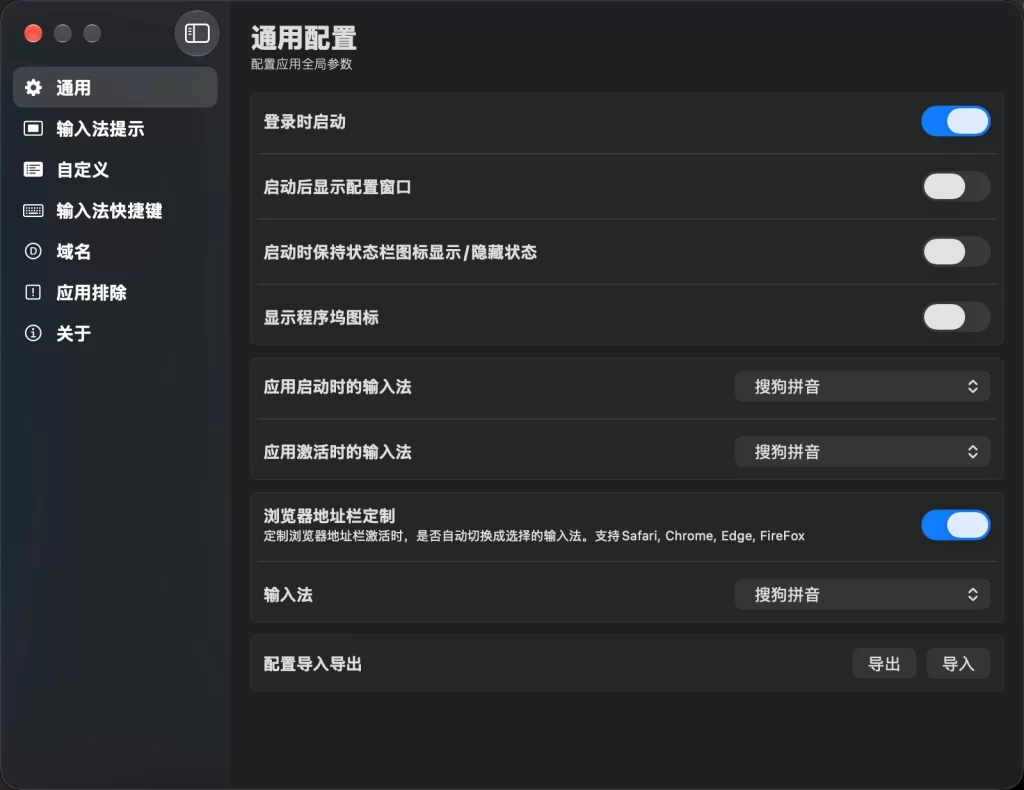Disable the 登录时启动 switch
The width and height of the screenshot is (1024, 790).
(955, 121)
